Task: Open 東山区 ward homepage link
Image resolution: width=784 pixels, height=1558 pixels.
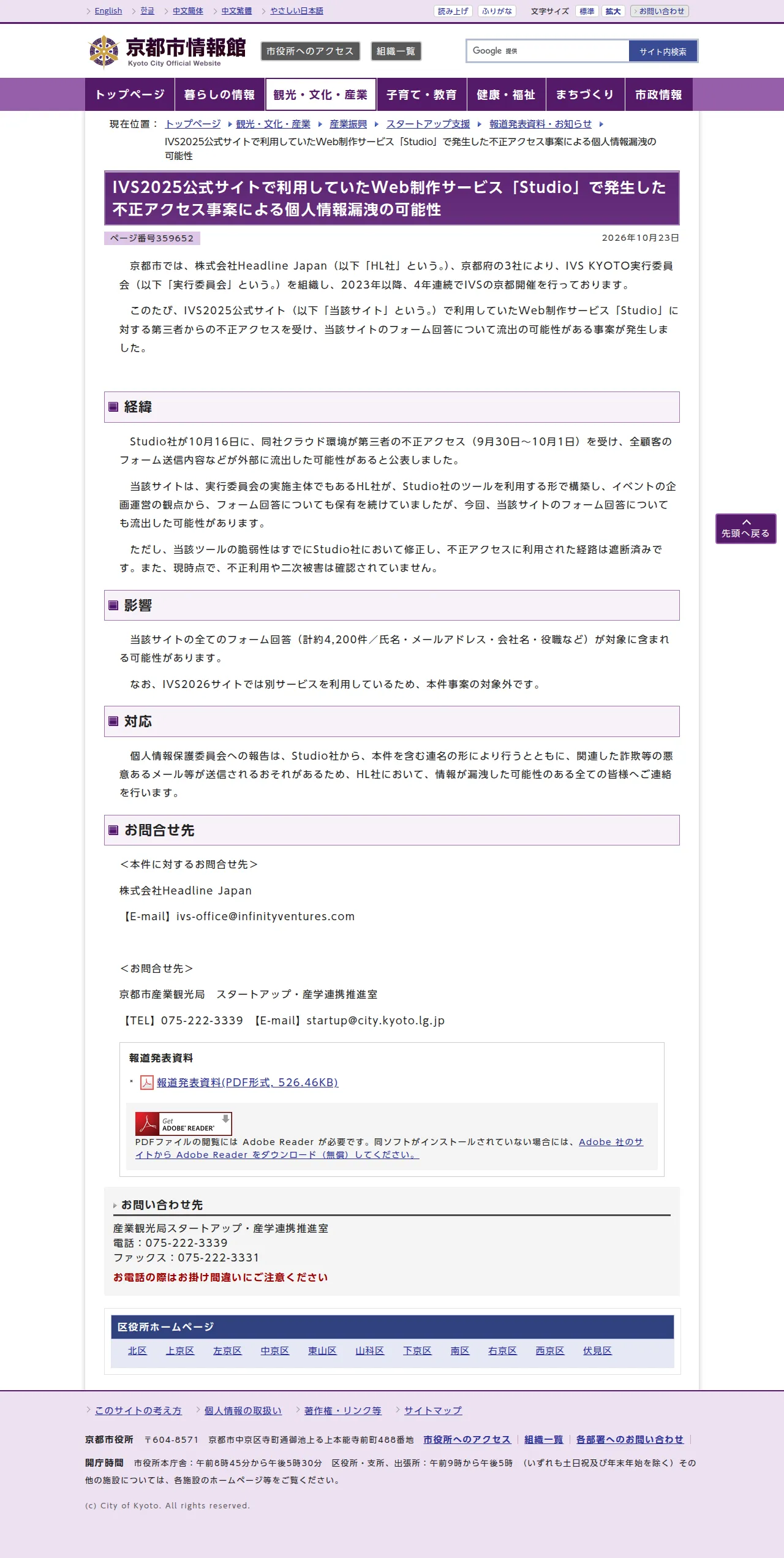Action: (x=322, y=1351)
